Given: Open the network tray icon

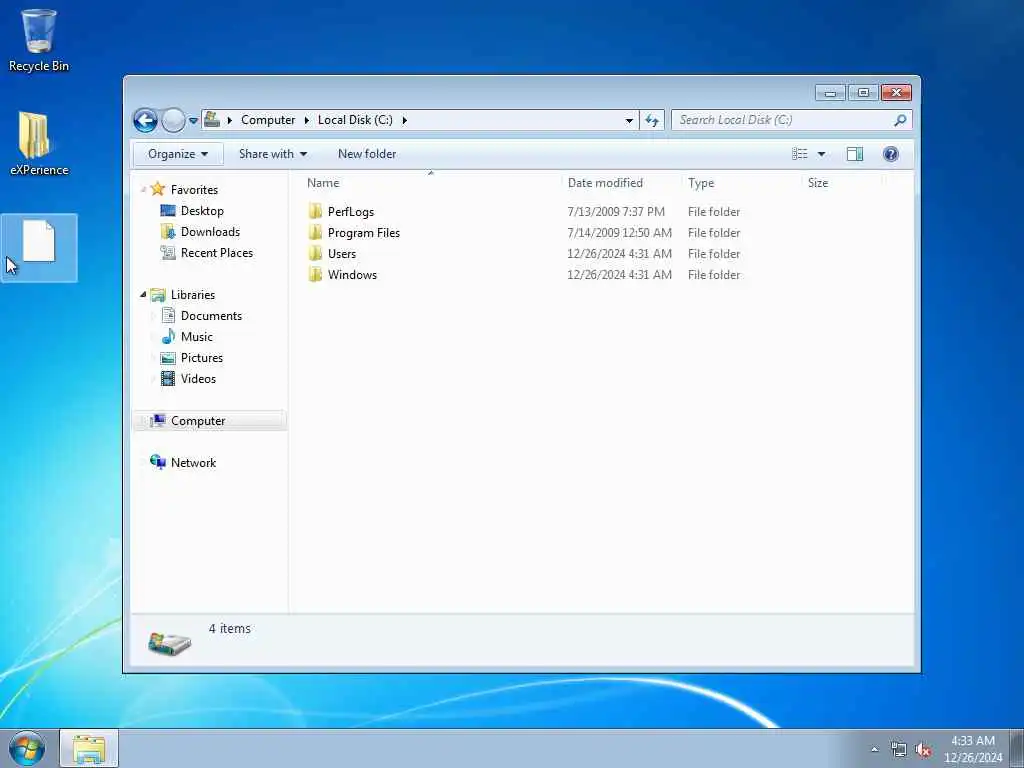Looking at the screenshot, I should pyautogui.click(x=899, y=750).
